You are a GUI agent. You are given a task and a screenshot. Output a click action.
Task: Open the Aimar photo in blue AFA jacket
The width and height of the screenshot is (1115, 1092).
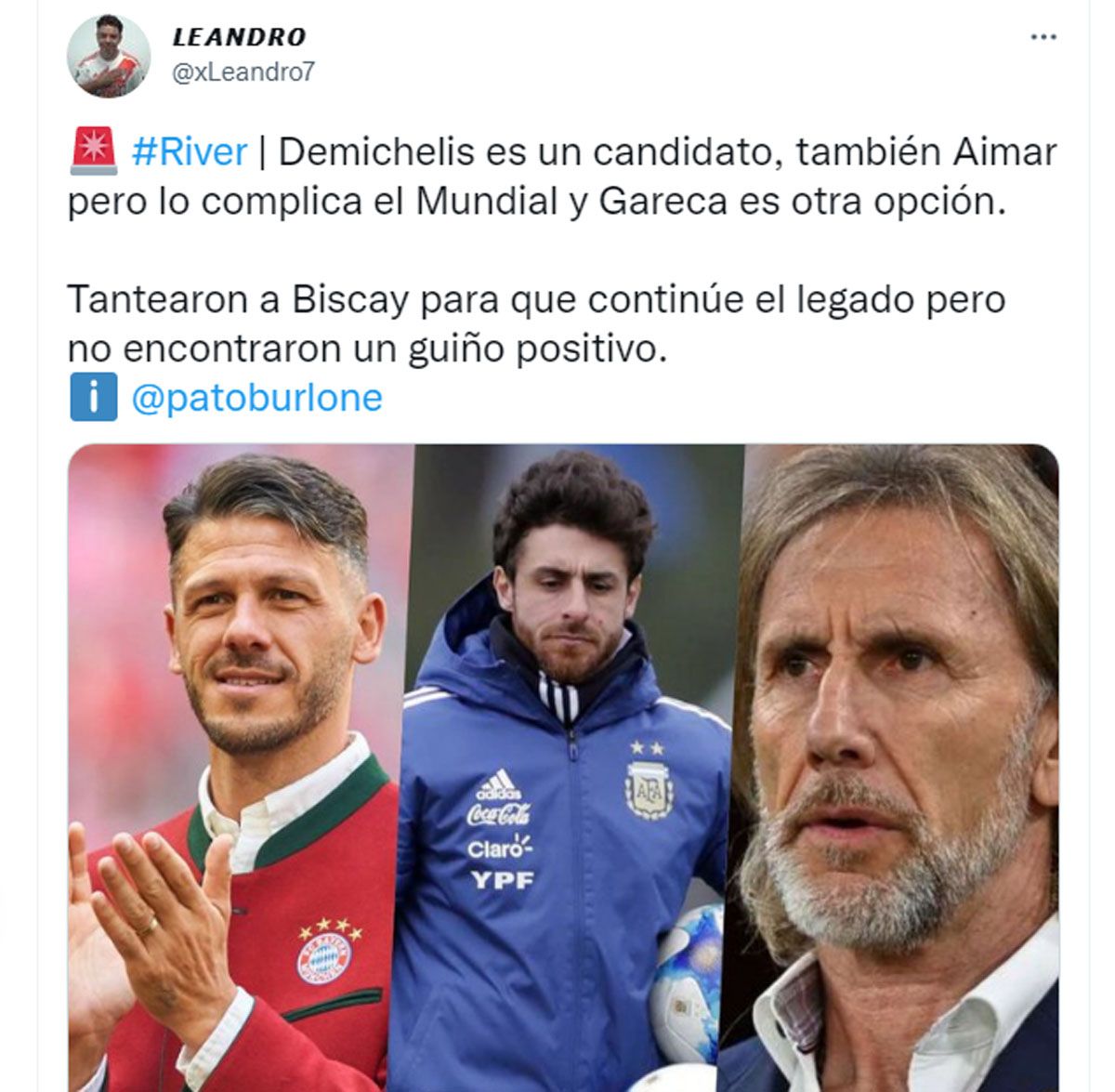point(567,768)
